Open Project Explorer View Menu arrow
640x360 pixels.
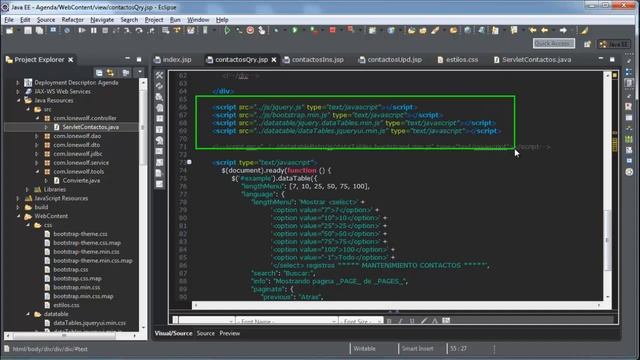coord(140,73)
